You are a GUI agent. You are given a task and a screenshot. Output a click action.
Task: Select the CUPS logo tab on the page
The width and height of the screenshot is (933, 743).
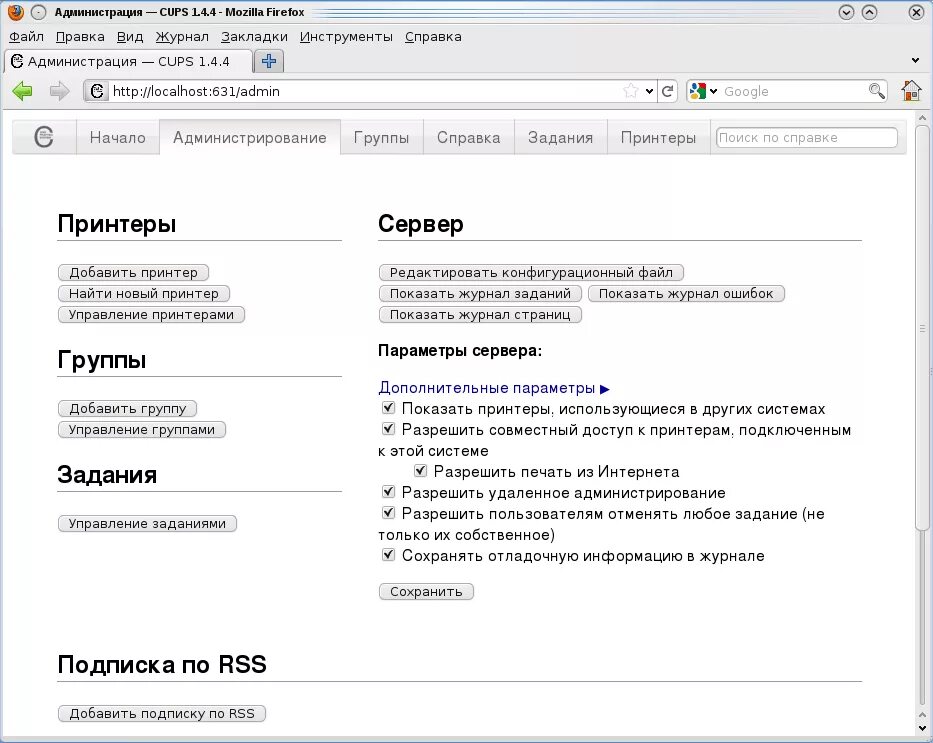43,137
